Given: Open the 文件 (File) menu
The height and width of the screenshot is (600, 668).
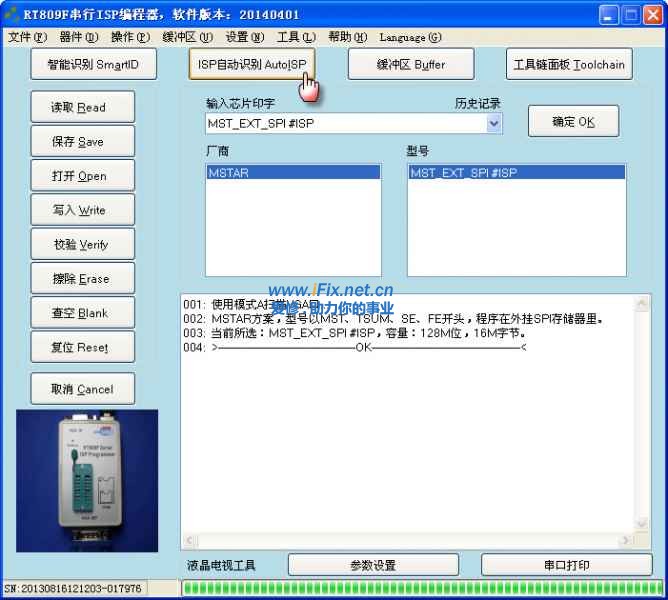Looking at the screenshot, I should [x=27, y=37].
